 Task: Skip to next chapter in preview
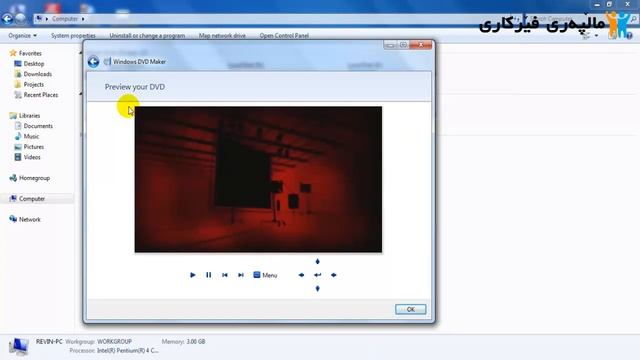click(x=241, y=275)
